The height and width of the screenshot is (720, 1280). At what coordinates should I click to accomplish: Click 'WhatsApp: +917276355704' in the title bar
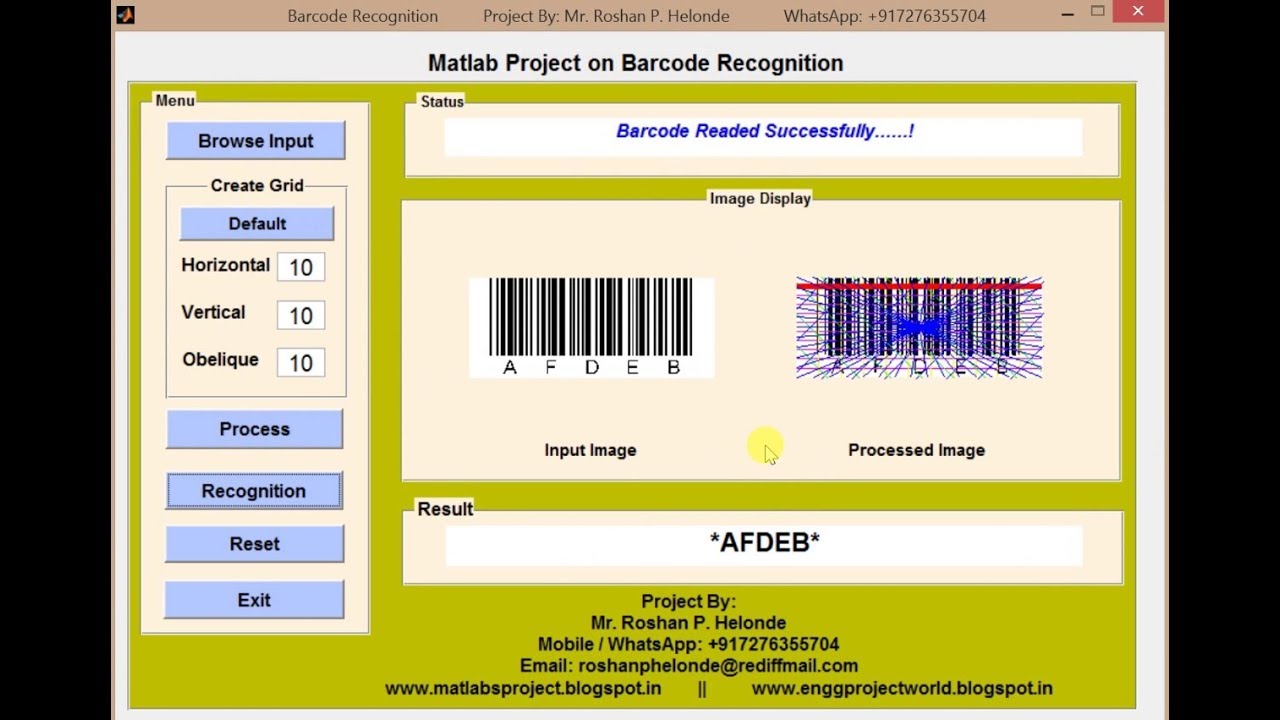pyautogui.click(x=885, y=16)
